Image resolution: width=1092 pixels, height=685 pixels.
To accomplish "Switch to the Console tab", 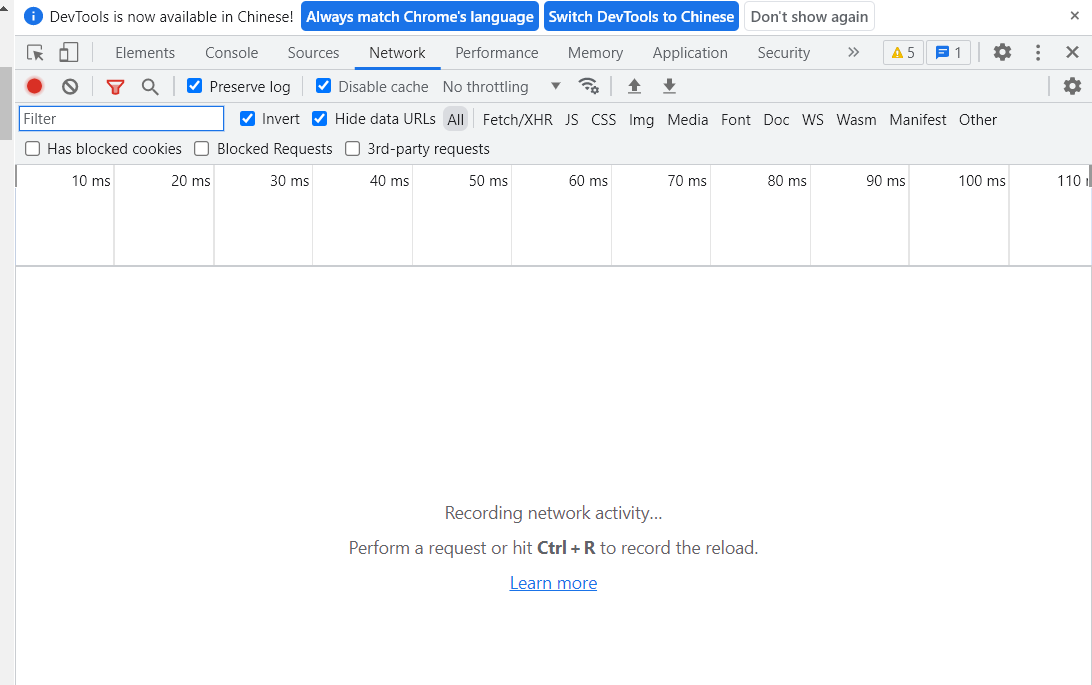I will click(x=231, y=53).
